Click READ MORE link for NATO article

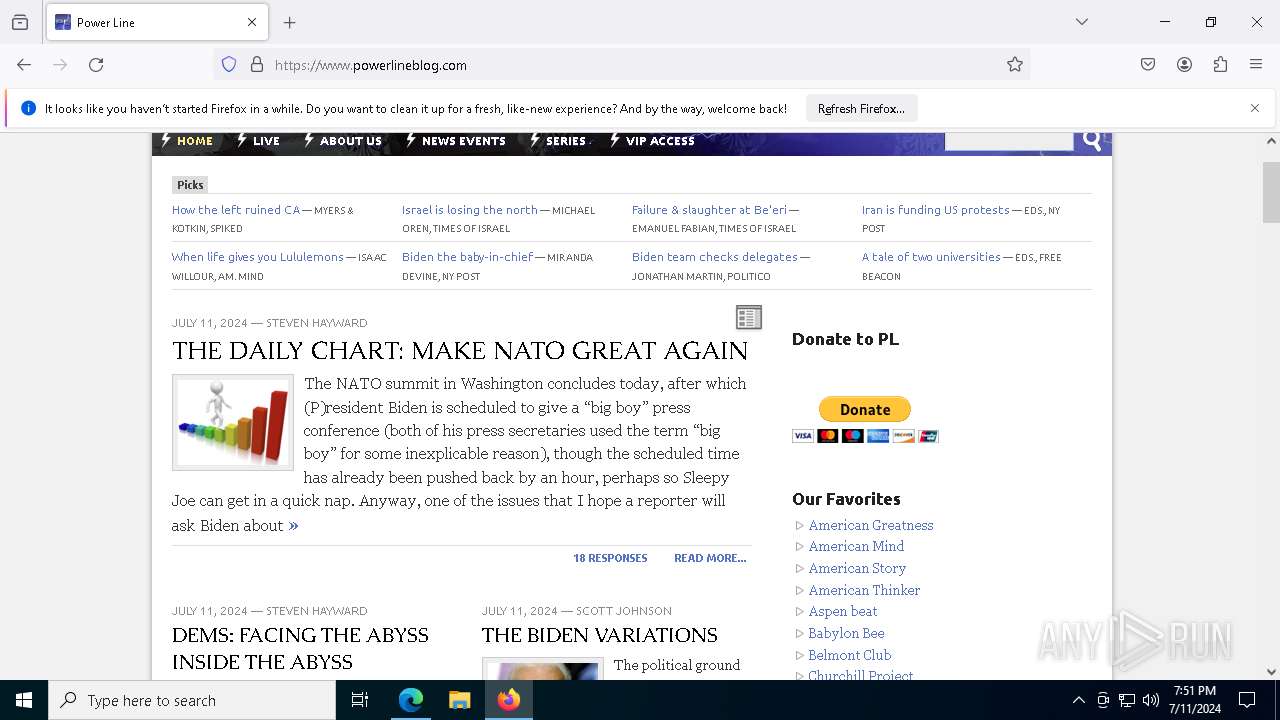pyautogui.click(x=710, y=558)
